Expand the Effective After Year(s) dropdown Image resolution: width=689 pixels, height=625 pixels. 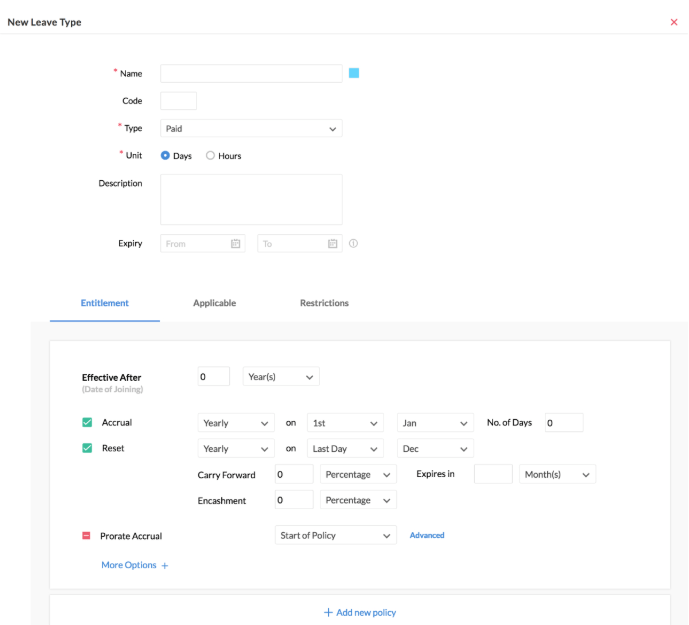[x=281, y=377]
